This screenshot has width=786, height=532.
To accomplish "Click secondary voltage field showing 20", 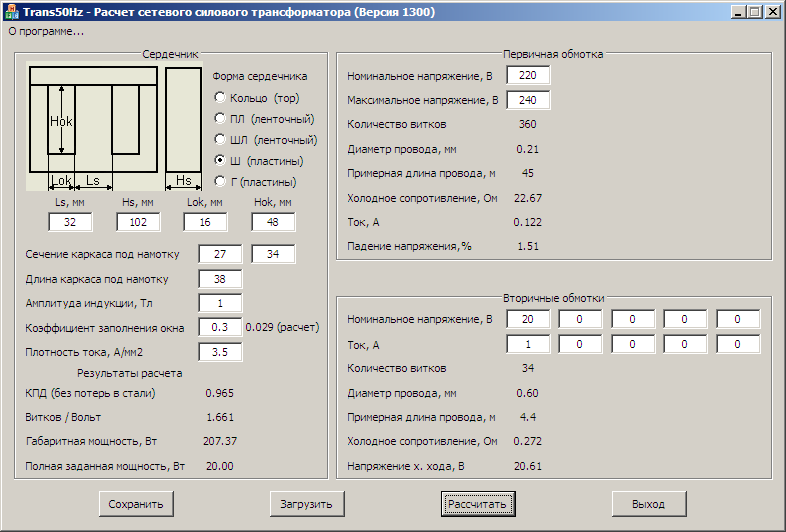I will click(x=528, y=319).
